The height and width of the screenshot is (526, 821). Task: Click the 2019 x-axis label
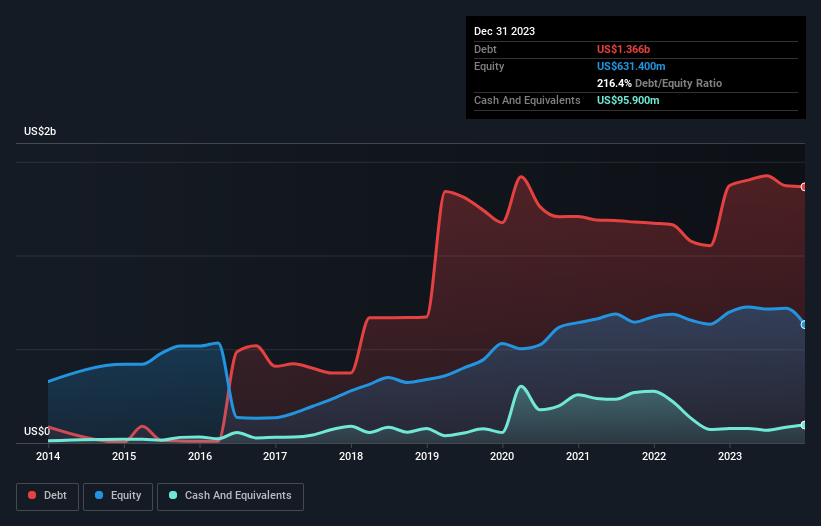point(427,456)
